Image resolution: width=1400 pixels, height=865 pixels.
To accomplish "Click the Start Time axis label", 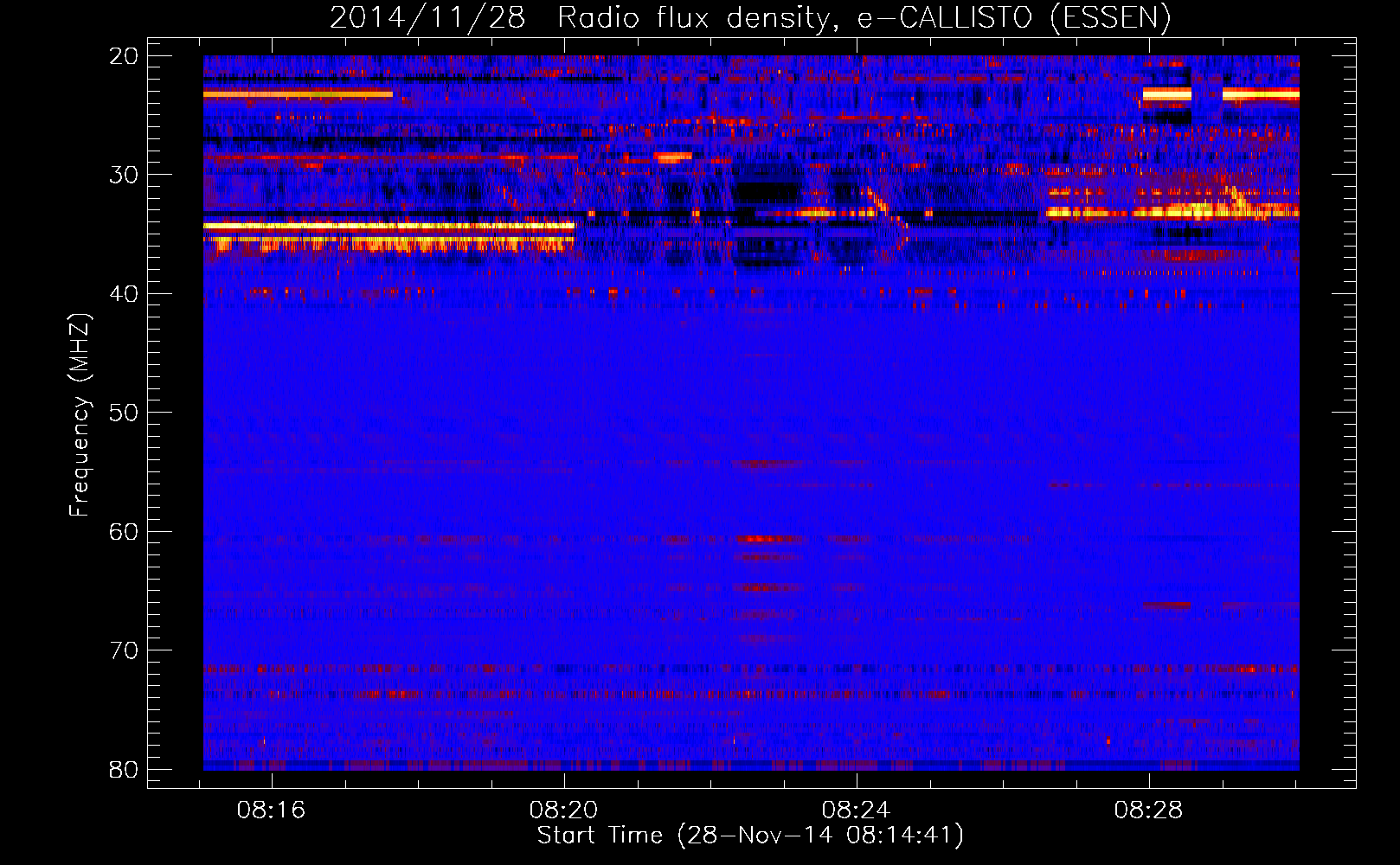I will [x=750, y=836].
